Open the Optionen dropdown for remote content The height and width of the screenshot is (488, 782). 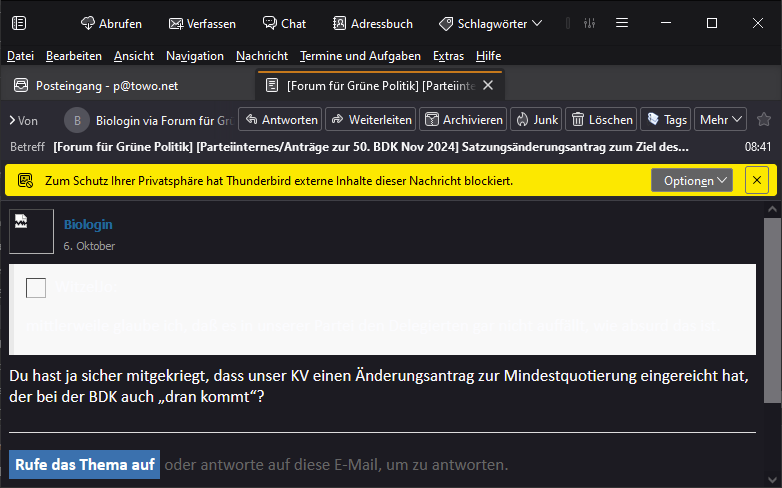coord(692,180)
